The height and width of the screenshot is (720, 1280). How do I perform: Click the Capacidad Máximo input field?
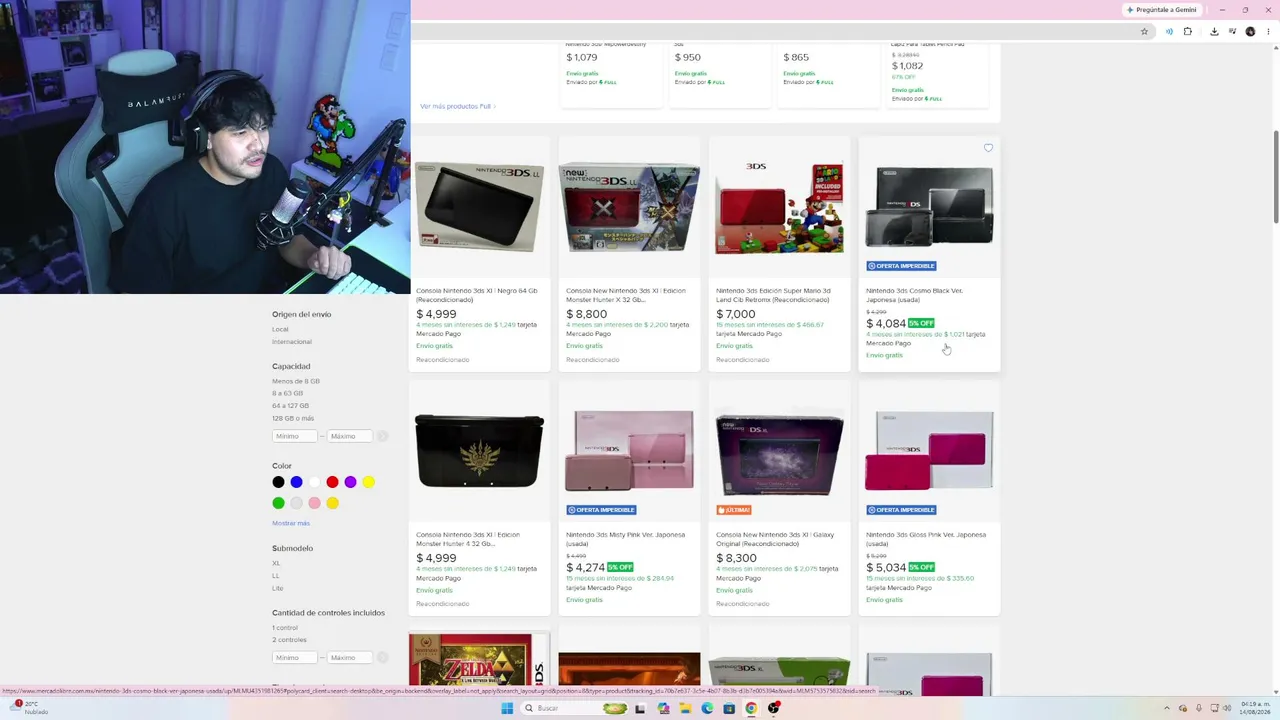pos(350,436)
